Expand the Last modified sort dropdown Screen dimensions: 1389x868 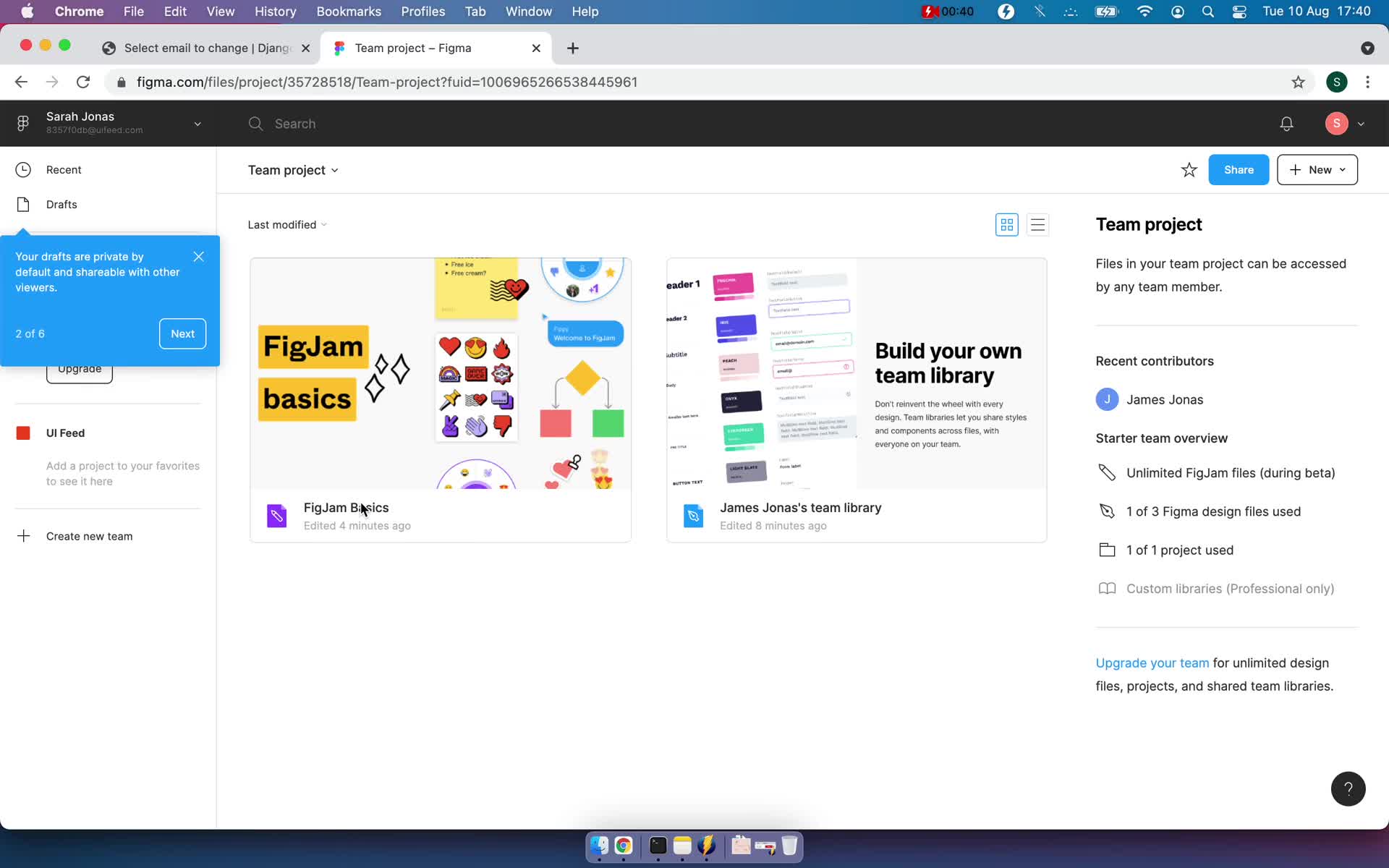tap(288, 224)
